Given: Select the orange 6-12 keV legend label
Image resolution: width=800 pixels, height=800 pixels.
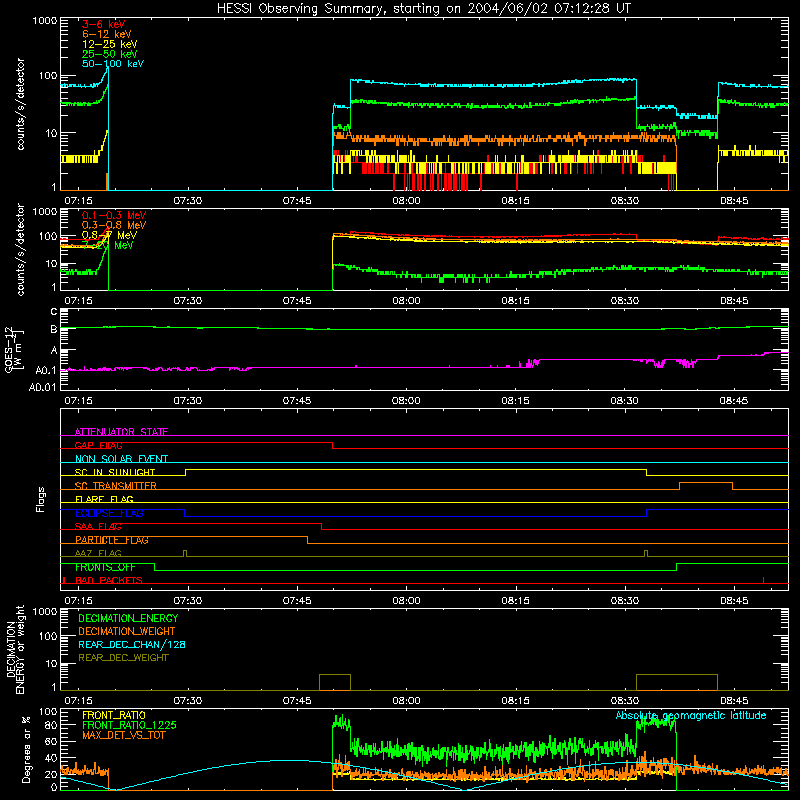Looking at the screenshot, I should pos(107,34).
